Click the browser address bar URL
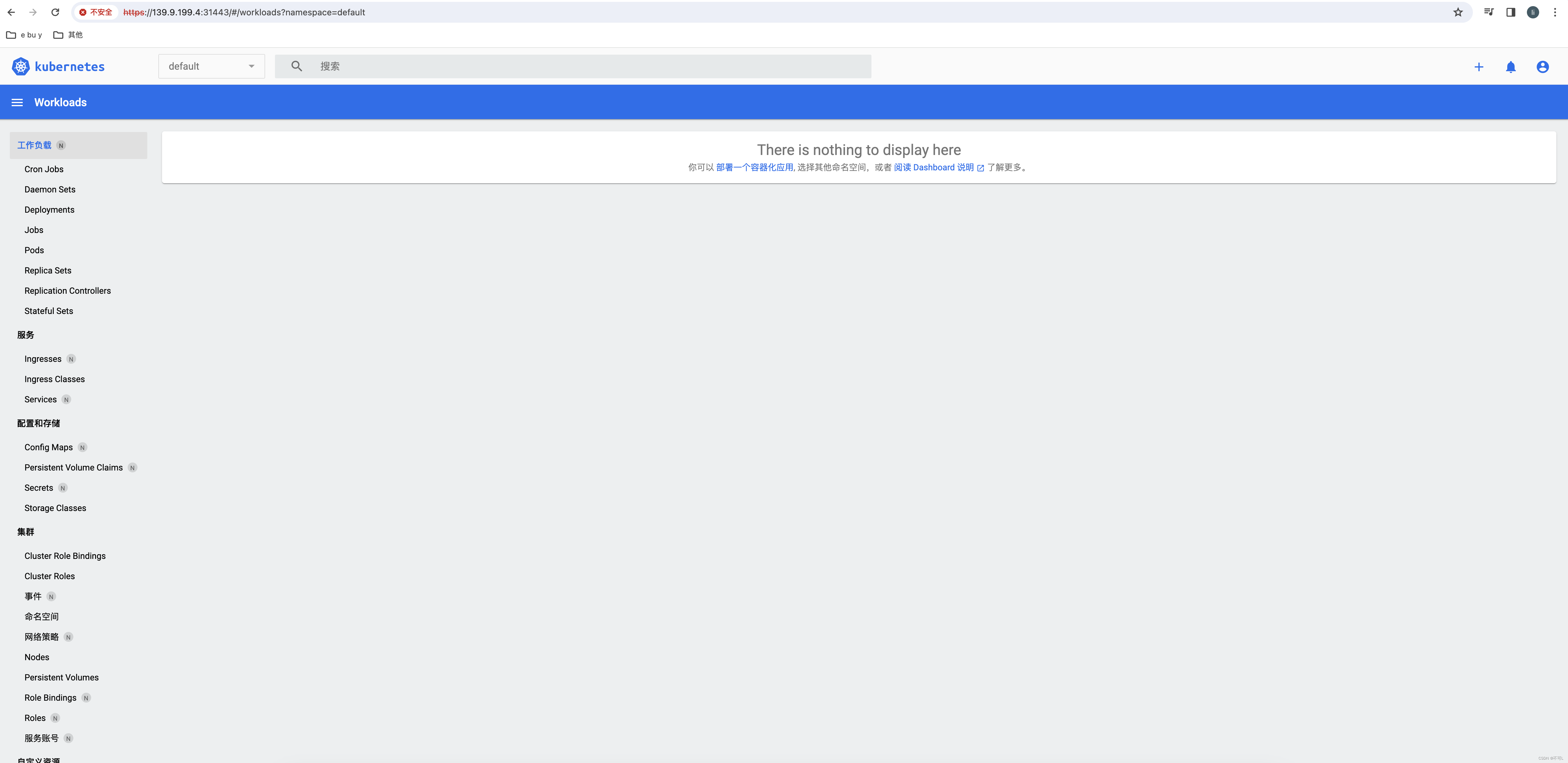The image size is (1568, 763). [244, 12]
